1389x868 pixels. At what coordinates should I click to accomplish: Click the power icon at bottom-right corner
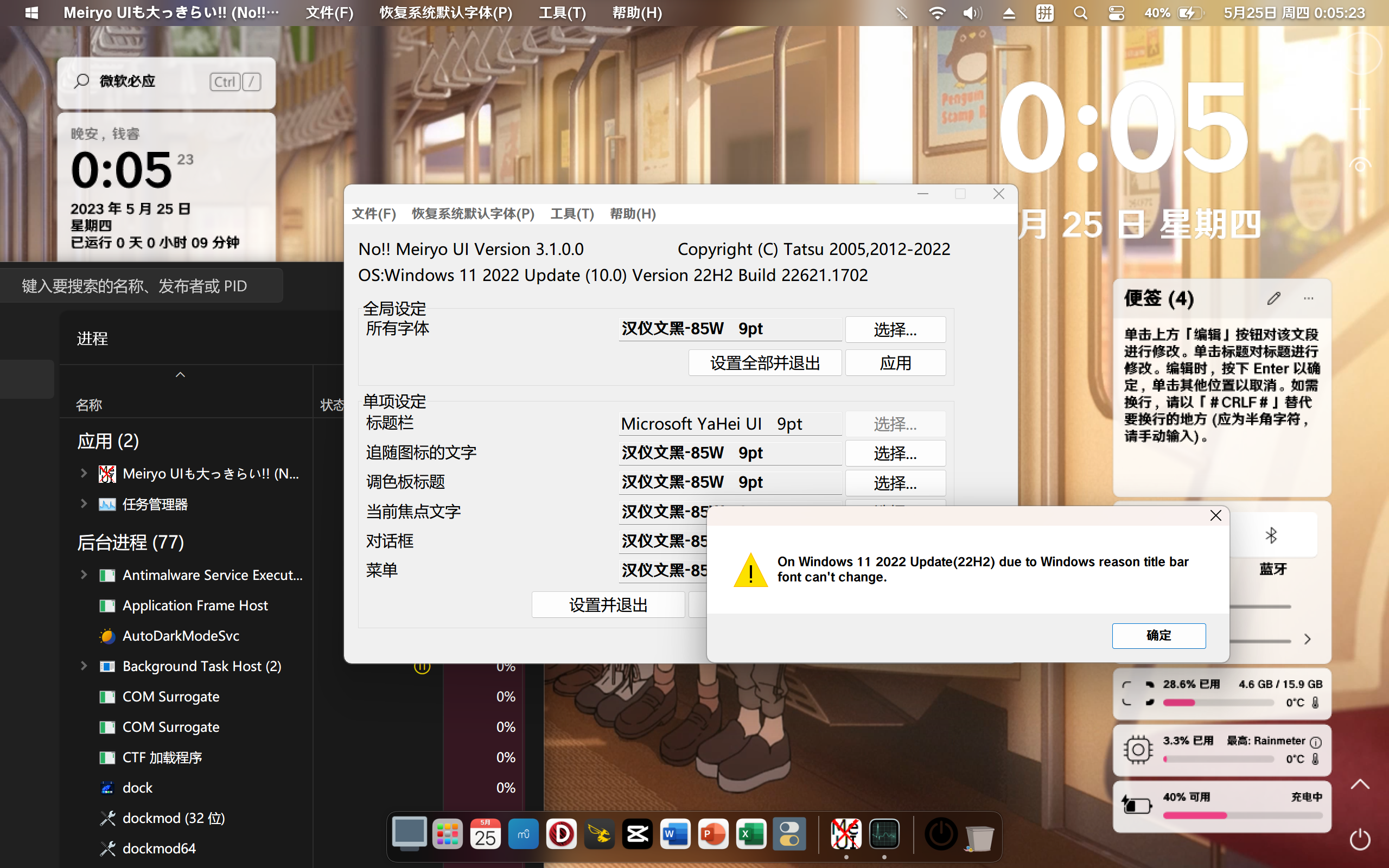1360,839
